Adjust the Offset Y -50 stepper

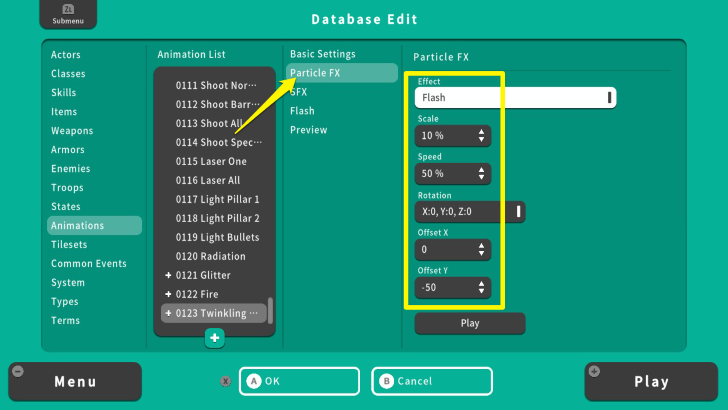453,288
